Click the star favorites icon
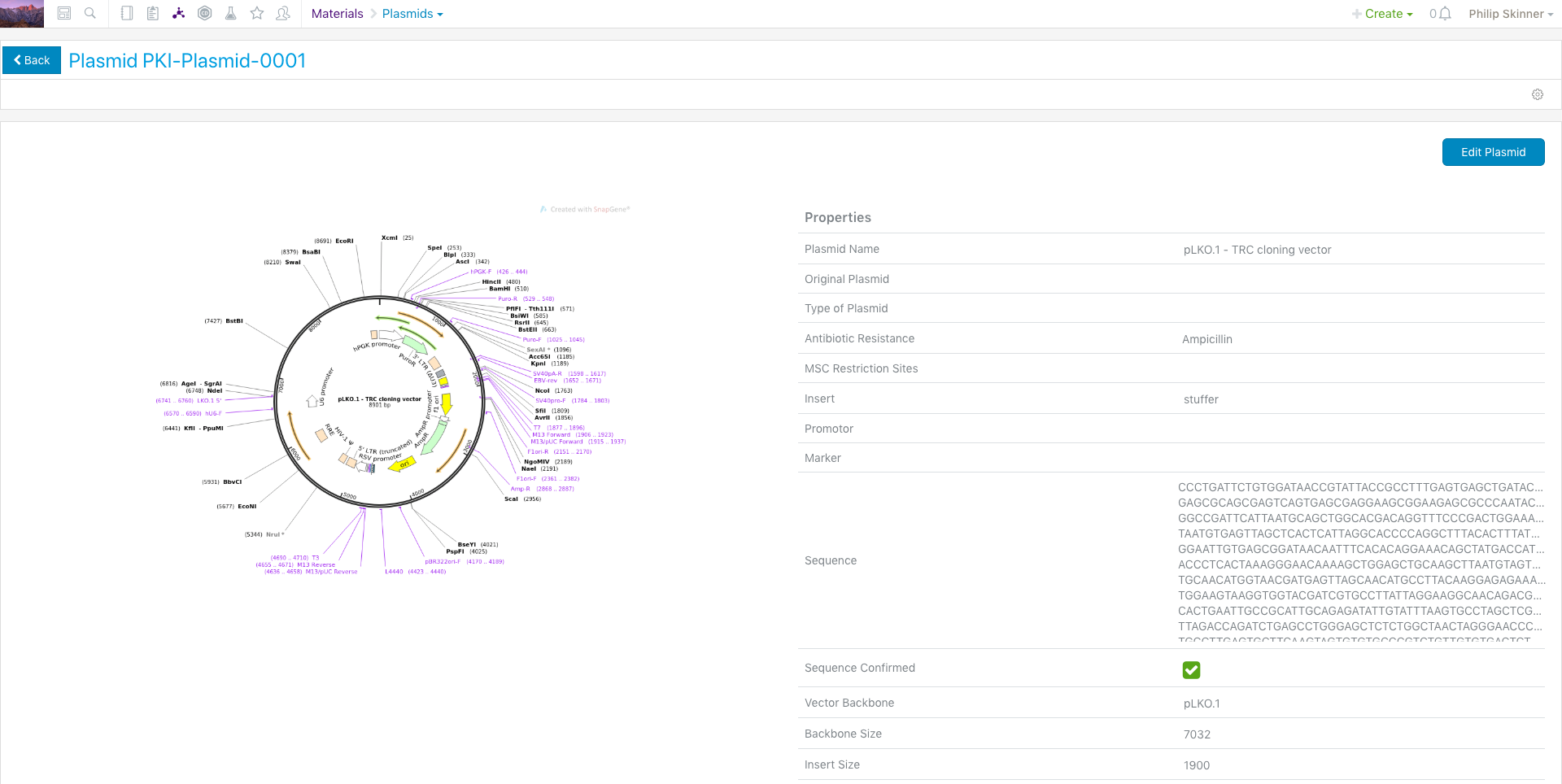1562x784 pixels. [x=257, y=13]
